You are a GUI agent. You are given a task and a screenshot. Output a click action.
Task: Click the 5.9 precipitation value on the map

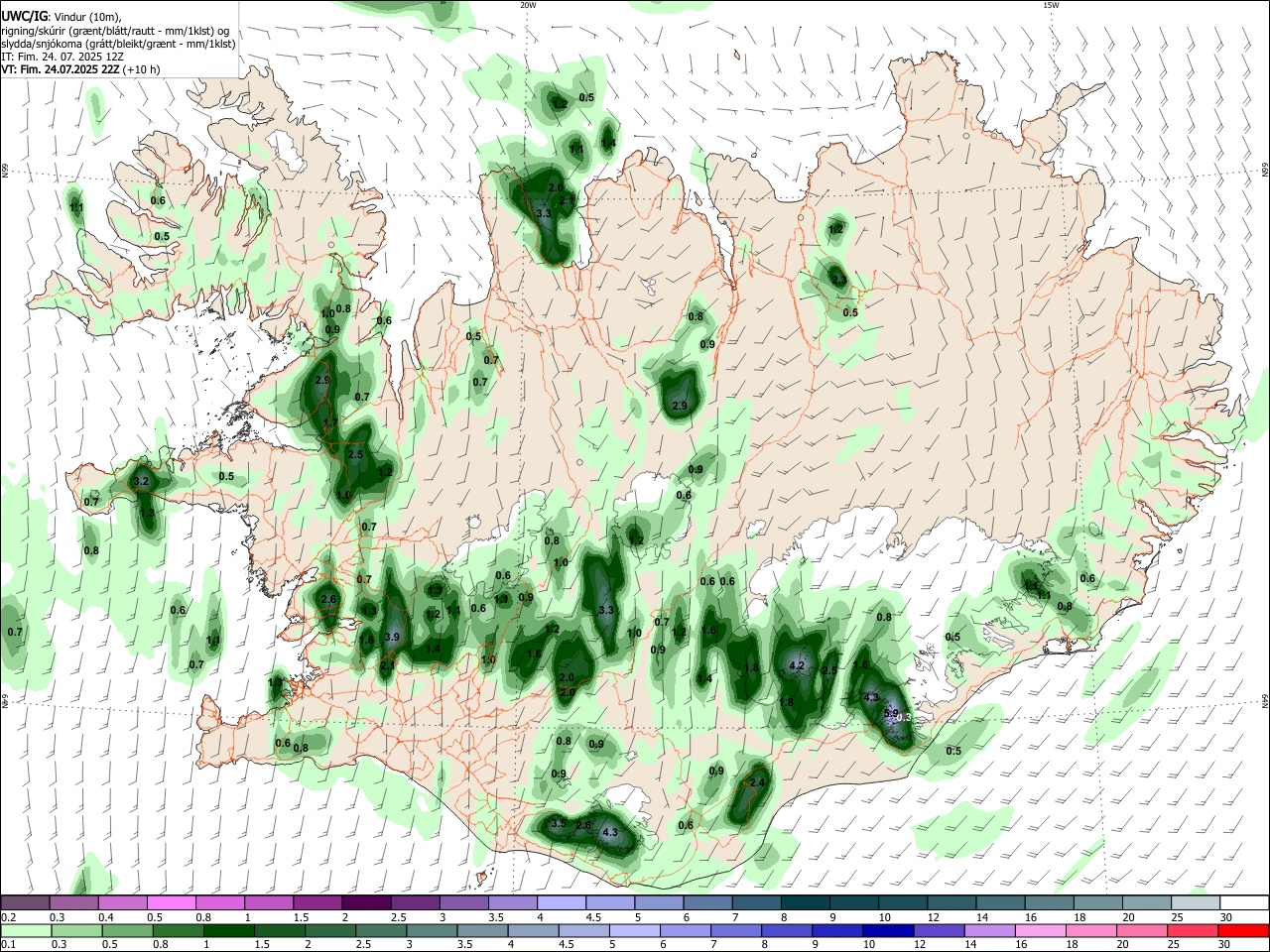click(891, 713)
